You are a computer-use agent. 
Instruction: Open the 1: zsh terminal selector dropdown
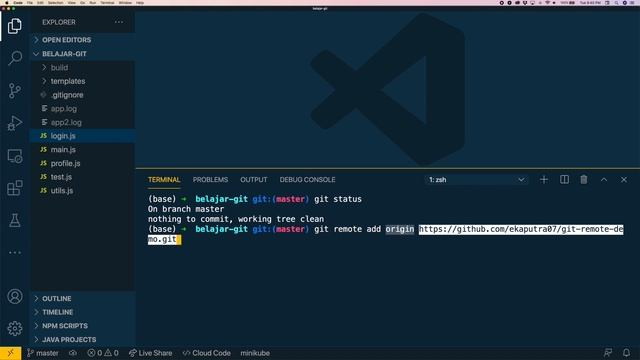tap(476, 180)
